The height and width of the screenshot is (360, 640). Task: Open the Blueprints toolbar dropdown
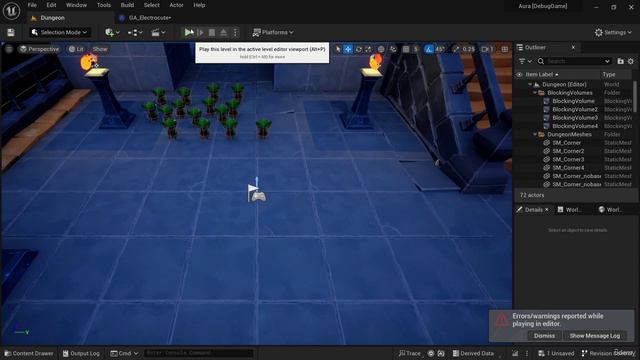135,32
